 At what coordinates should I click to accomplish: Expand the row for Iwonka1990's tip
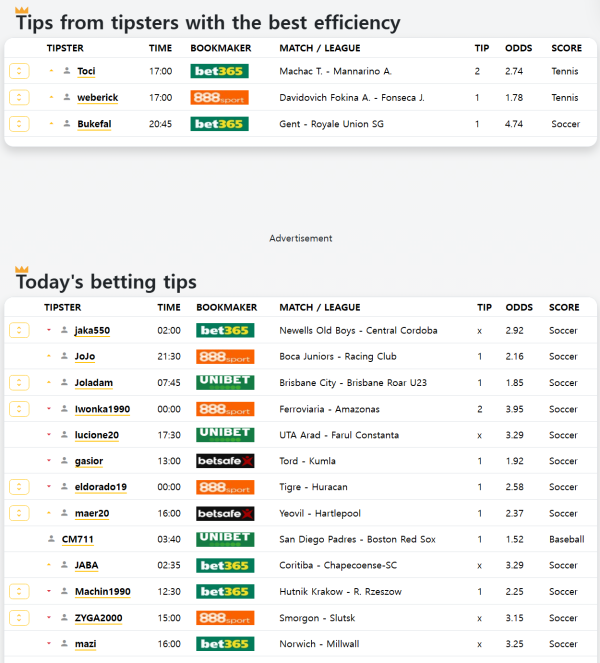tap(19, 408)
